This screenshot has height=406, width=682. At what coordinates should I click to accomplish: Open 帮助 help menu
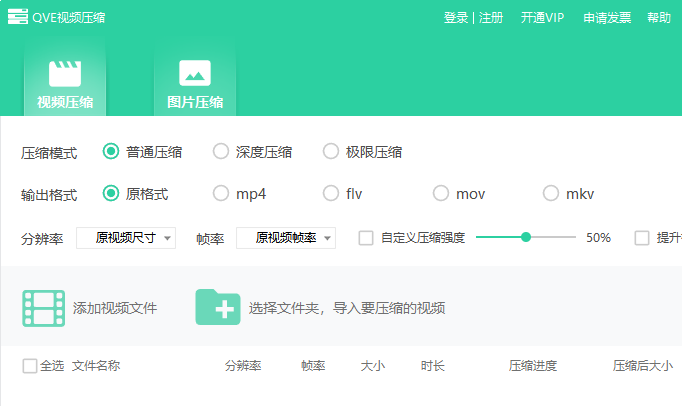point(659,18)
